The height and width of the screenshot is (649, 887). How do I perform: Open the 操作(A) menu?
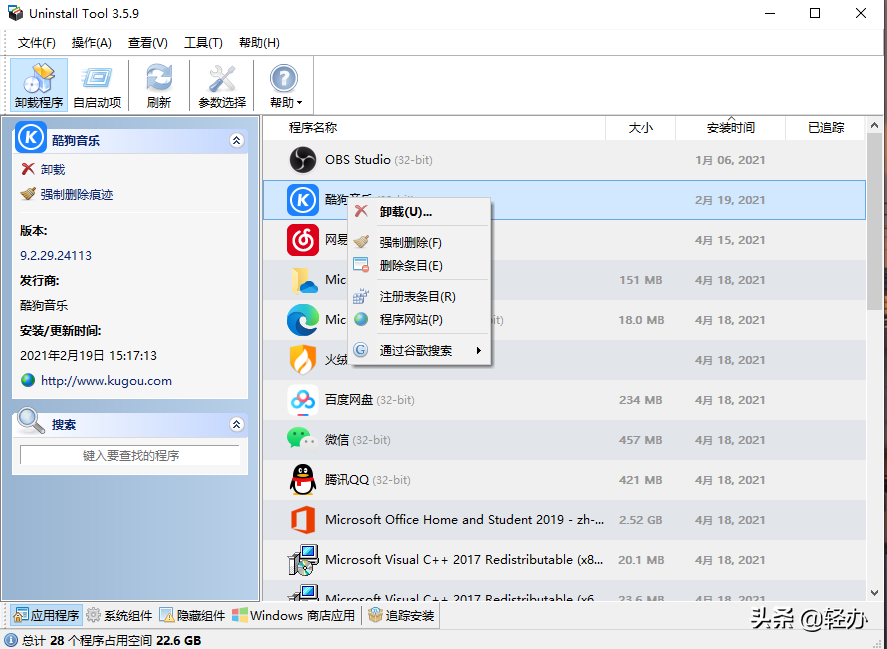point(92,43)
